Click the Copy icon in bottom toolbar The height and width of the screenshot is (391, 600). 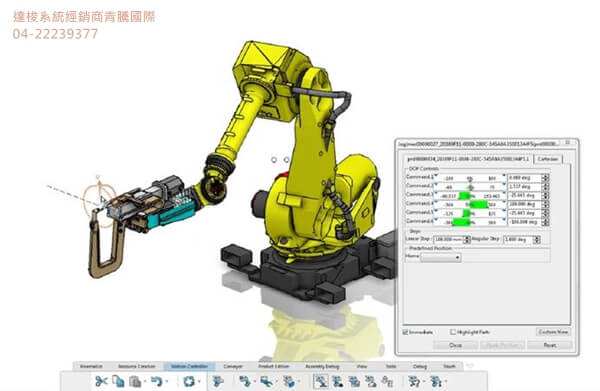pos(118,381)
